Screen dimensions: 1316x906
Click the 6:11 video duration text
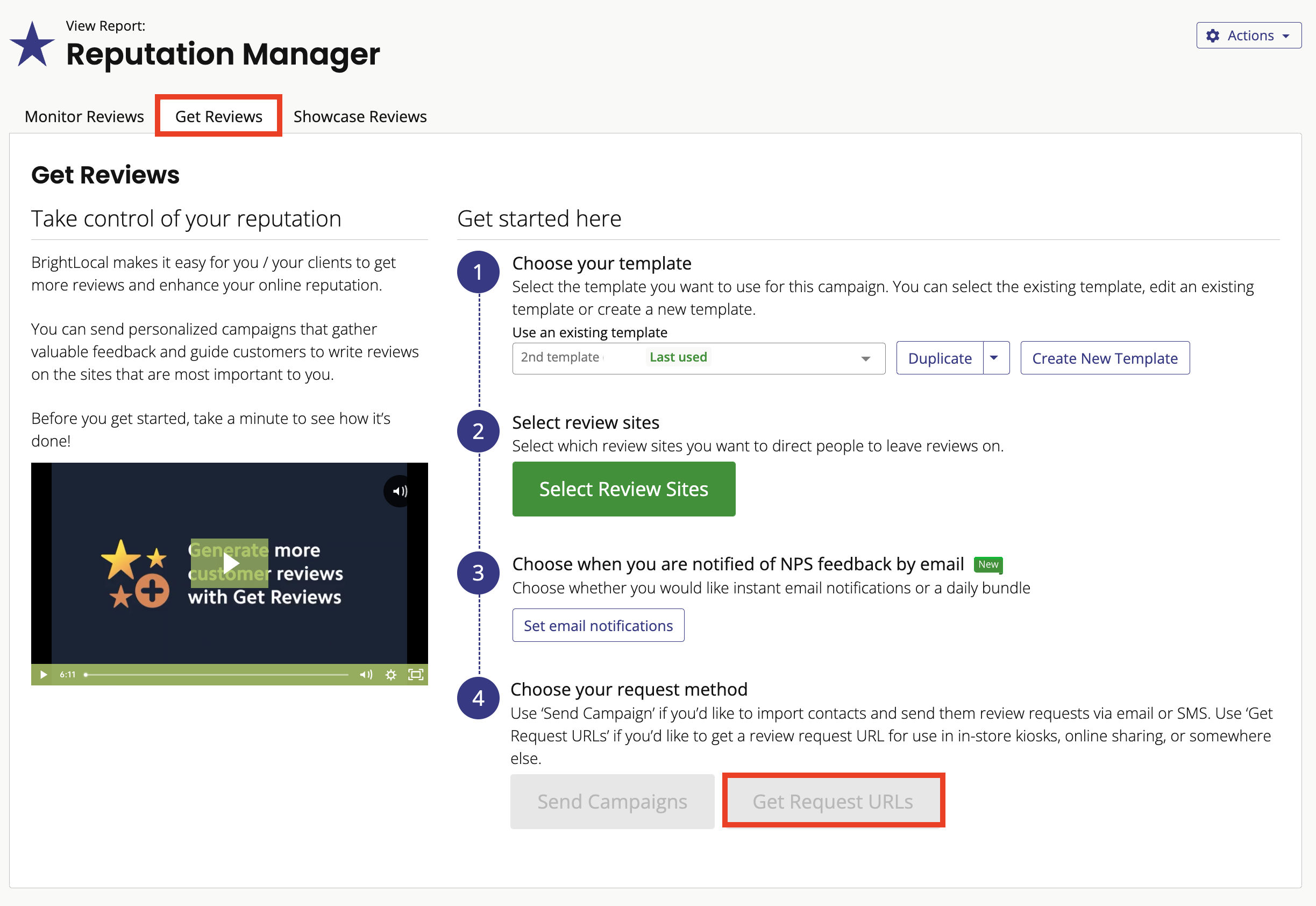pos(68,675)
